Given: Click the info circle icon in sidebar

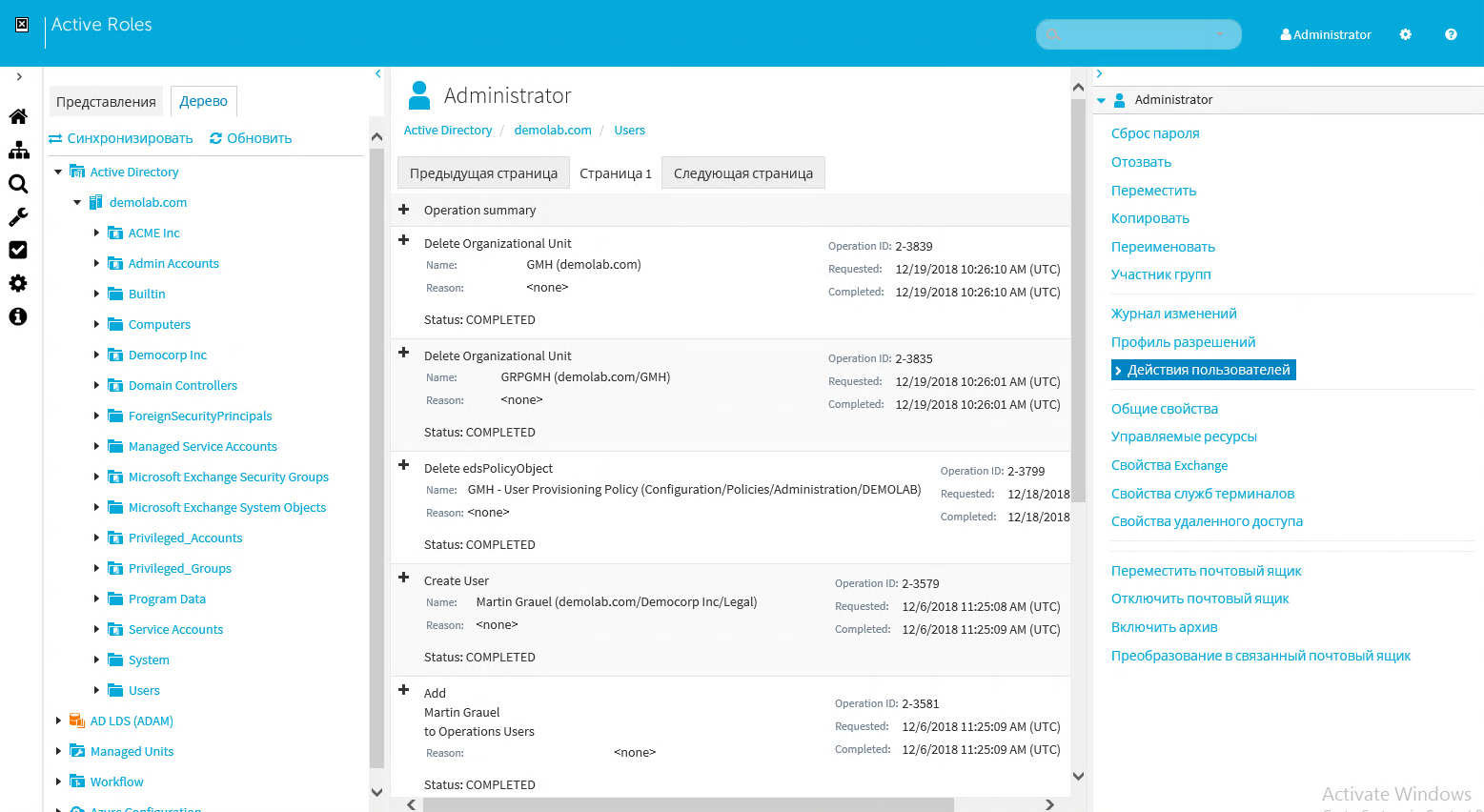Looking at the screenshot, I should [x=18, y=316].
